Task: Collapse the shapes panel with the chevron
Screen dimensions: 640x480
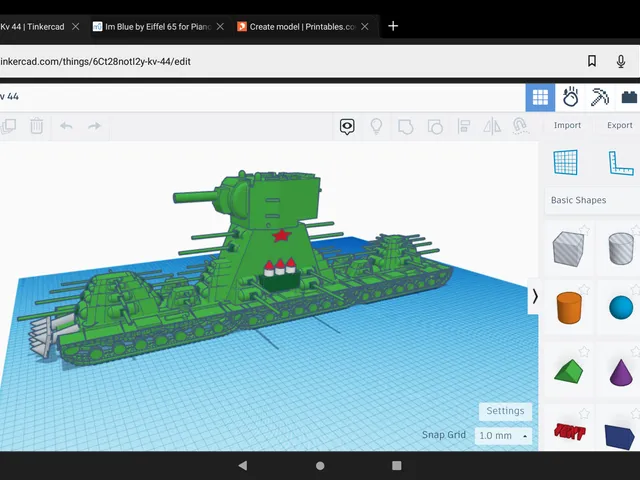Action: point(535,296)
